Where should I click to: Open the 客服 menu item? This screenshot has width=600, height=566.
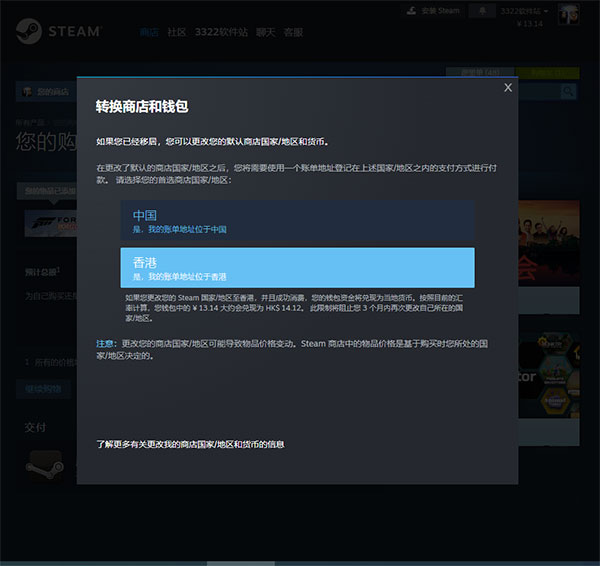coord(293,32)
